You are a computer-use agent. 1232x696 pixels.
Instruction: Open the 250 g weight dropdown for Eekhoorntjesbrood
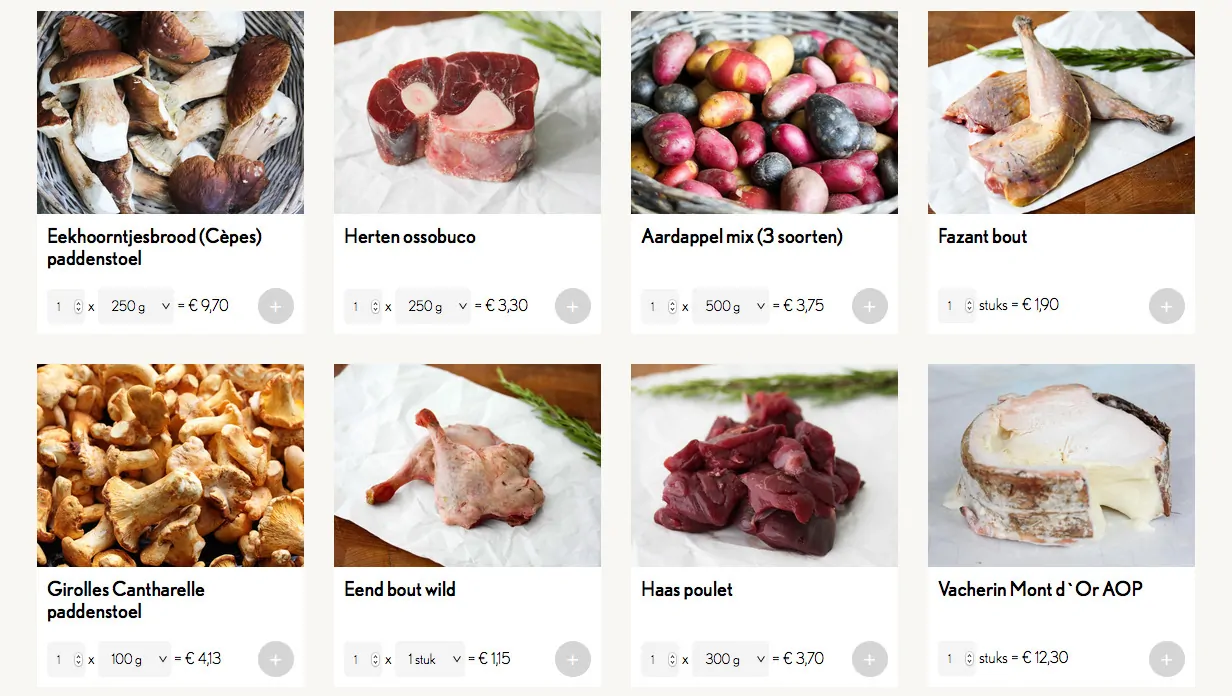[x=136, y=306]
